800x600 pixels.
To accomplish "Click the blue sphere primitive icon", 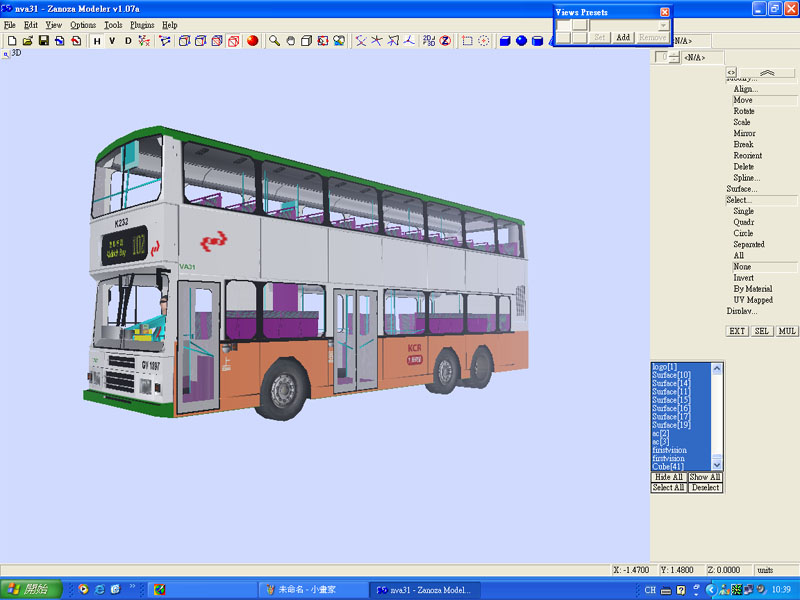I will coord(521,41).
